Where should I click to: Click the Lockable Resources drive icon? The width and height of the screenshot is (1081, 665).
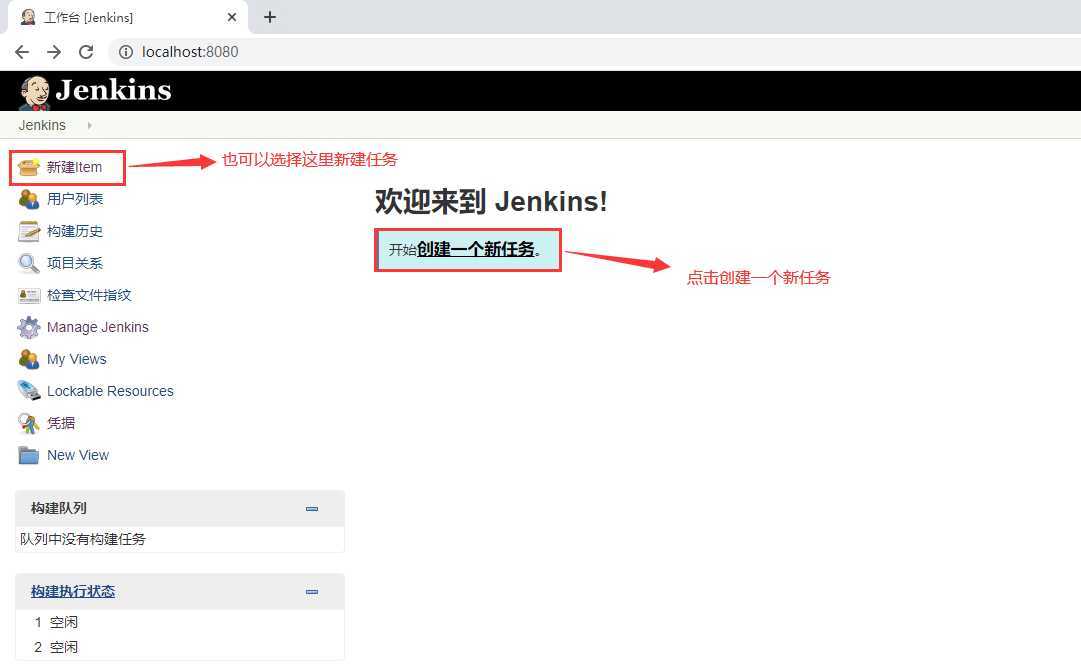point(28,391)
